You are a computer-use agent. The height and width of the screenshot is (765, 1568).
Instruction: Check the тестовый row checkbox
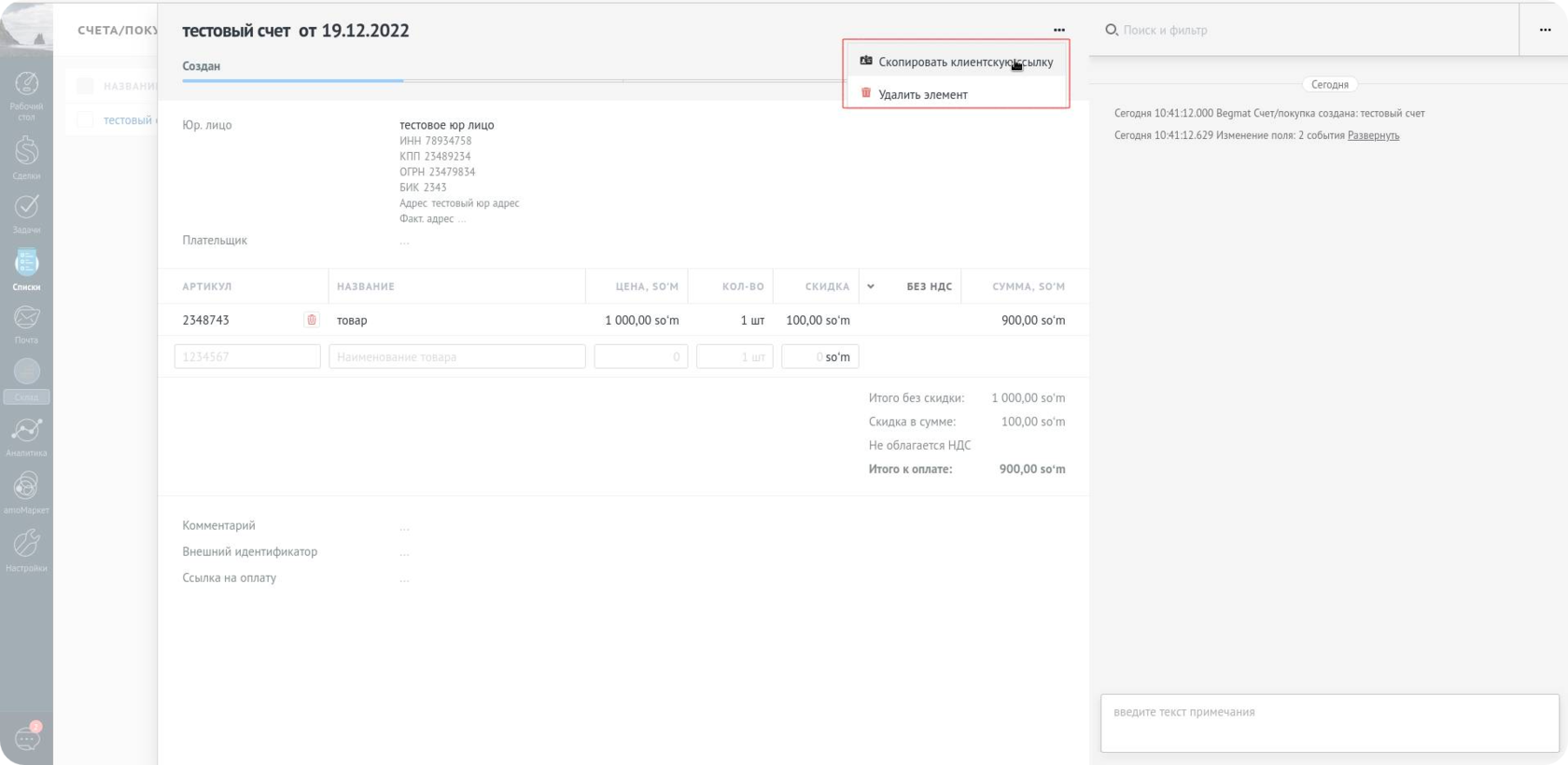(x=85, y=120)
